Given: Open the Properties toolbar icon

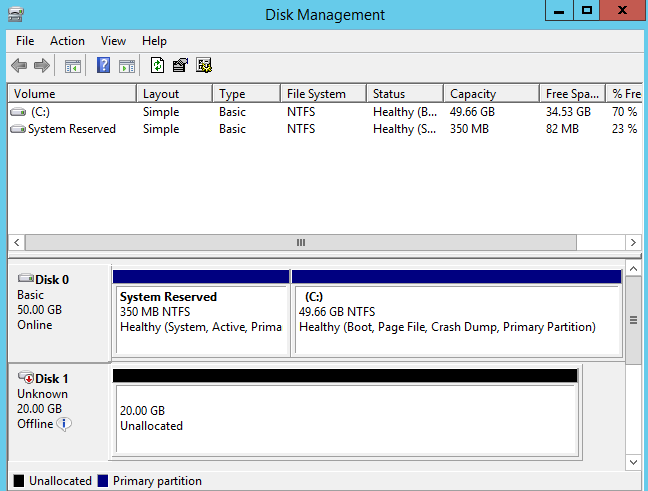Looking at the screenshot, I should (180, 66).
